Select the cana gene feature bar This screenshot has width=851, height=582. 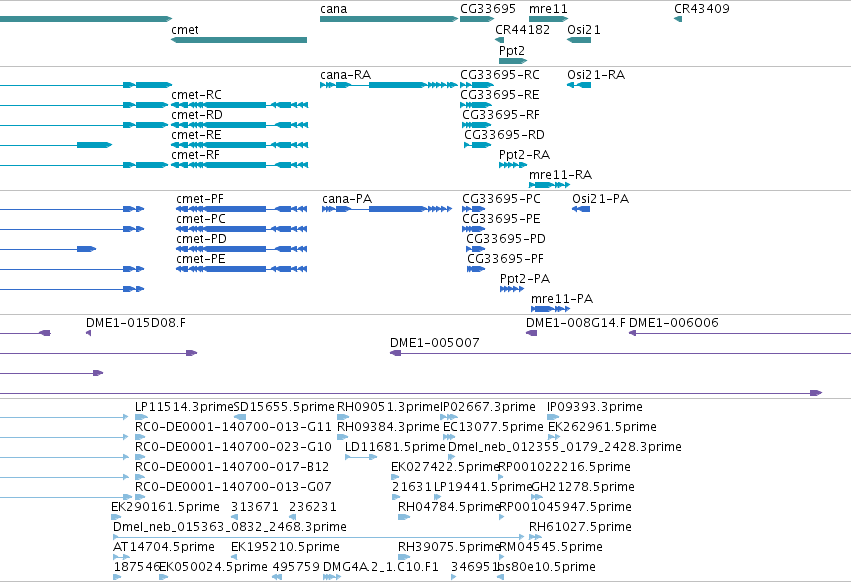pyautogui.click(x=389, y=19)
